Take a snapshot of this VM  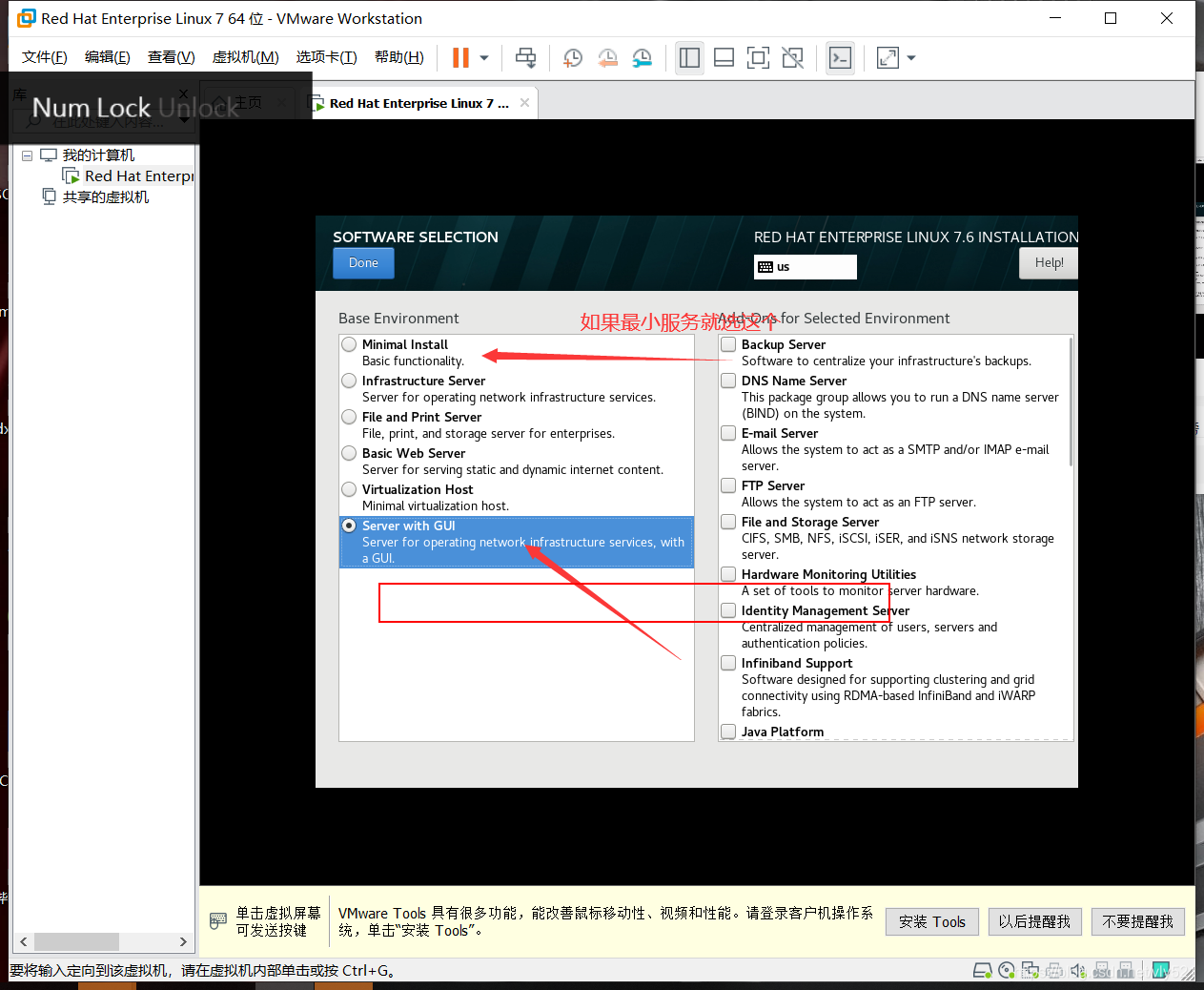(572, 58)
